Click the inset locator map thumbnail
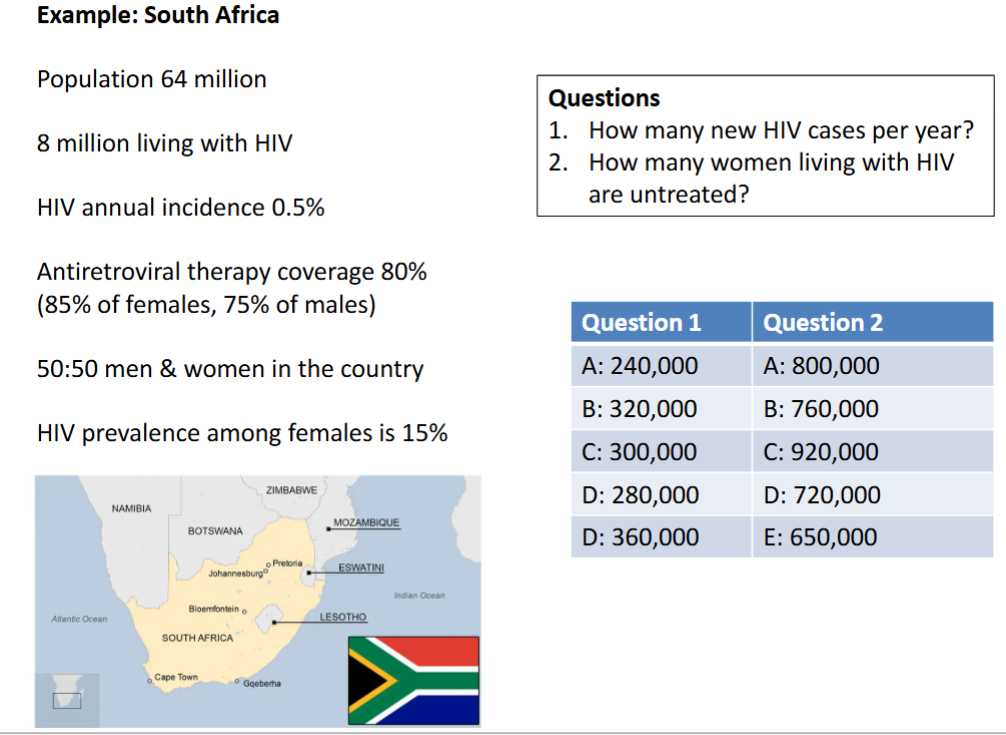This screenshot has height=735, width=1006. click(66, 699)
